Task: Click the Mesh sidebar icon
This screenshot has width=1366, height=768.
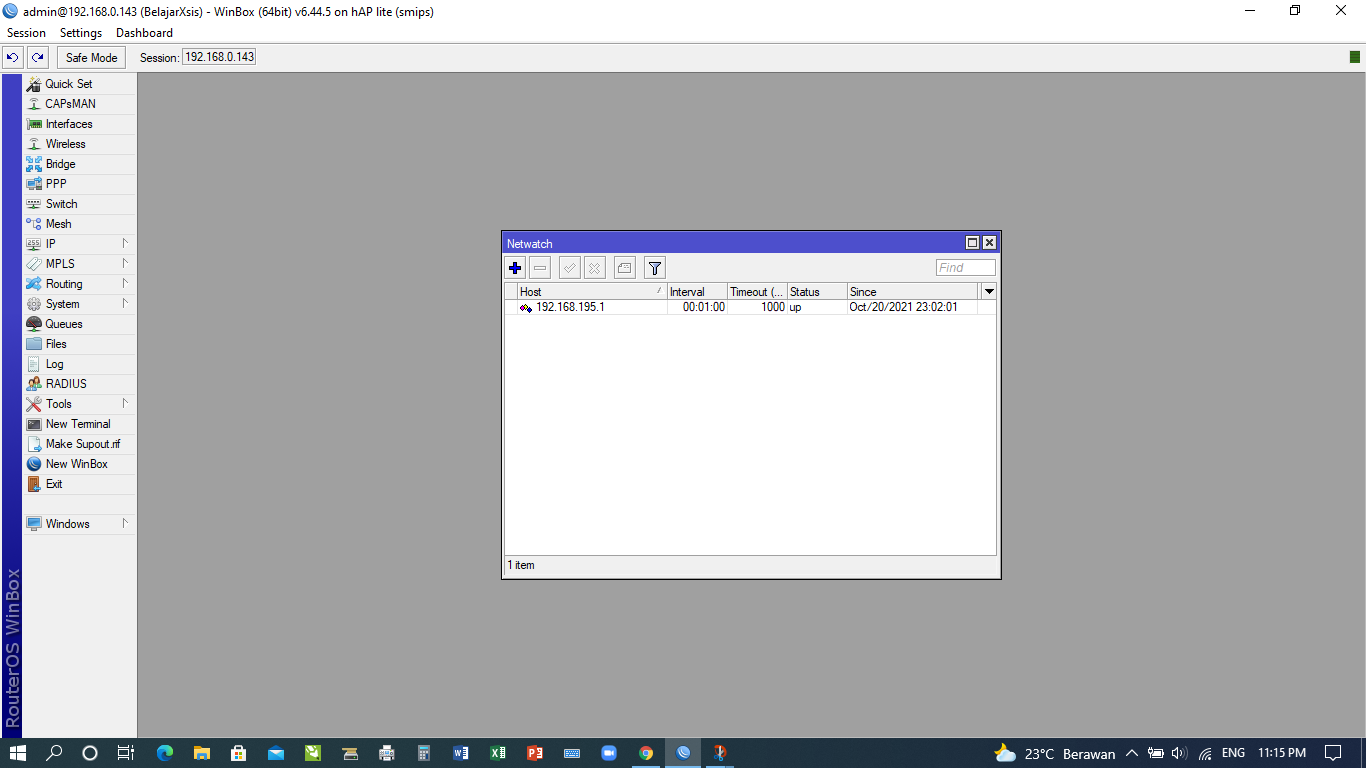Action: pyautogui.click(x=34, y=224)
